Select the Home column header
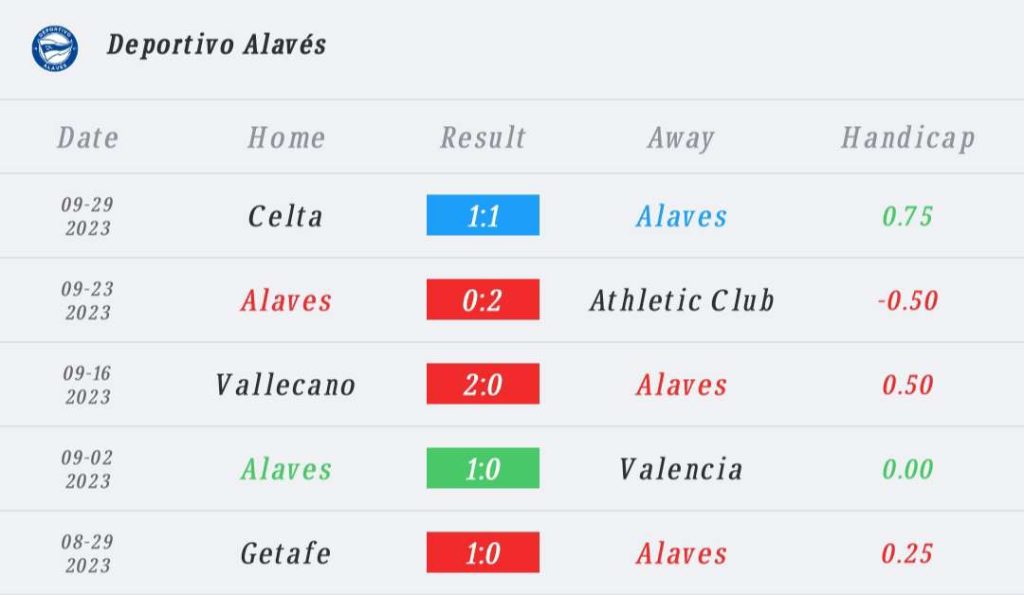 click(x=286, y=138)
